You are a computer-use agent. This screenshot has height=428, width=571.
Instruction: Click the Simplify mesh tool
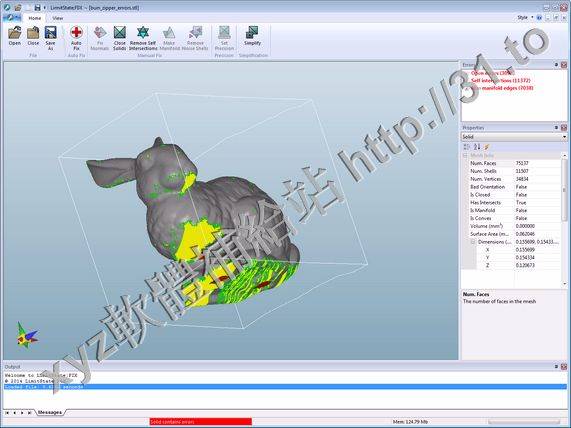coord(252,36)
